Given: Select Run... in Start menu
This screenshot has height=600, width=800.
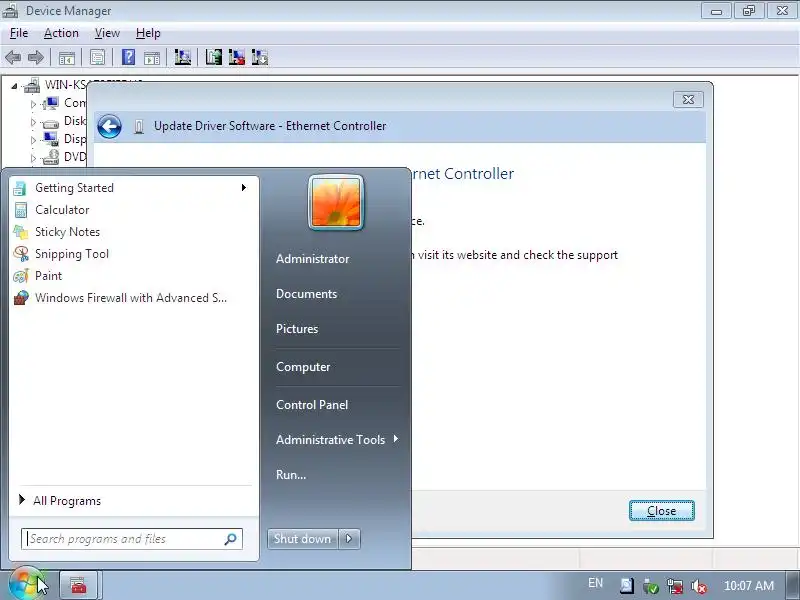Looking at the screenshot, I should 291,474.
